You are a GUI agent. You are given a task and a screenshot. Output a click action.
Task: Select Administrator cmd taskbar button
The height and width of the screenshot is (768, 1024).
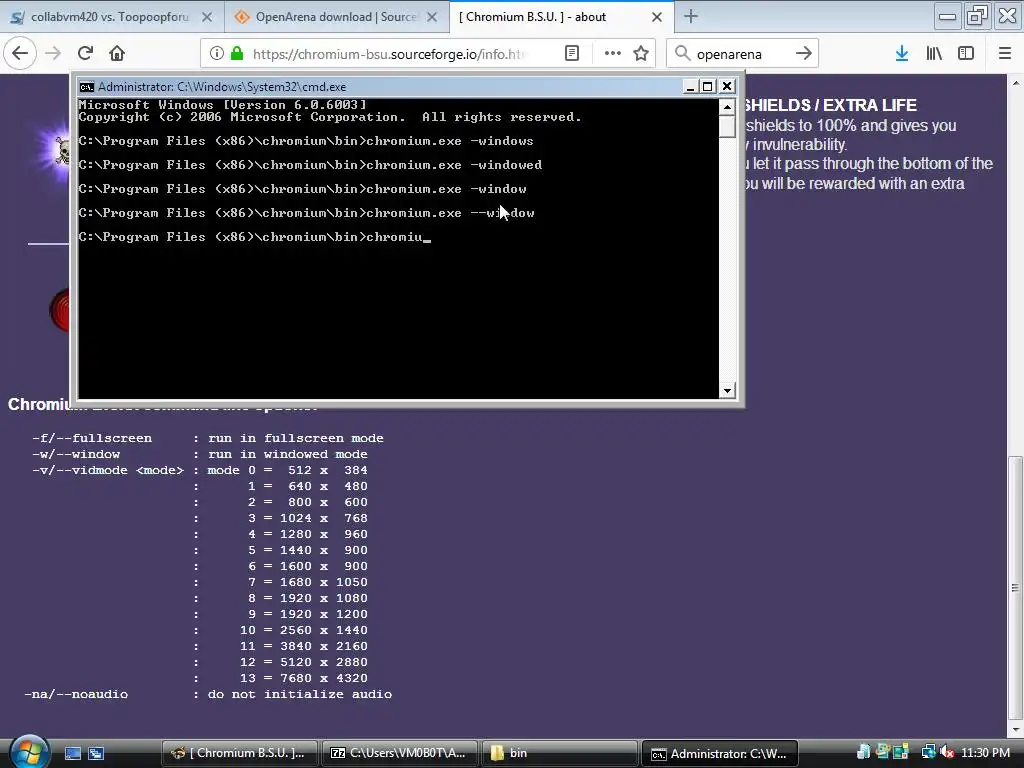[x=720, y=753]
